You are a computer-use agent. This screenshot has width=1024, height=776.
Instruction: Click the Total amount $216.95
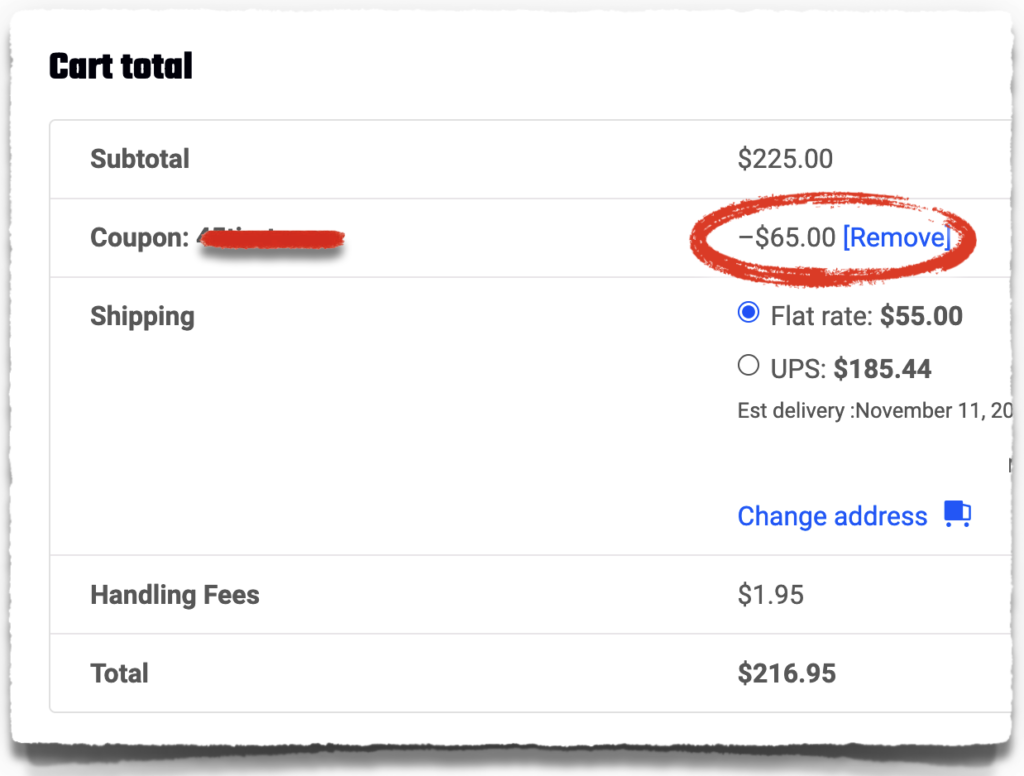(x=786, y=673)
